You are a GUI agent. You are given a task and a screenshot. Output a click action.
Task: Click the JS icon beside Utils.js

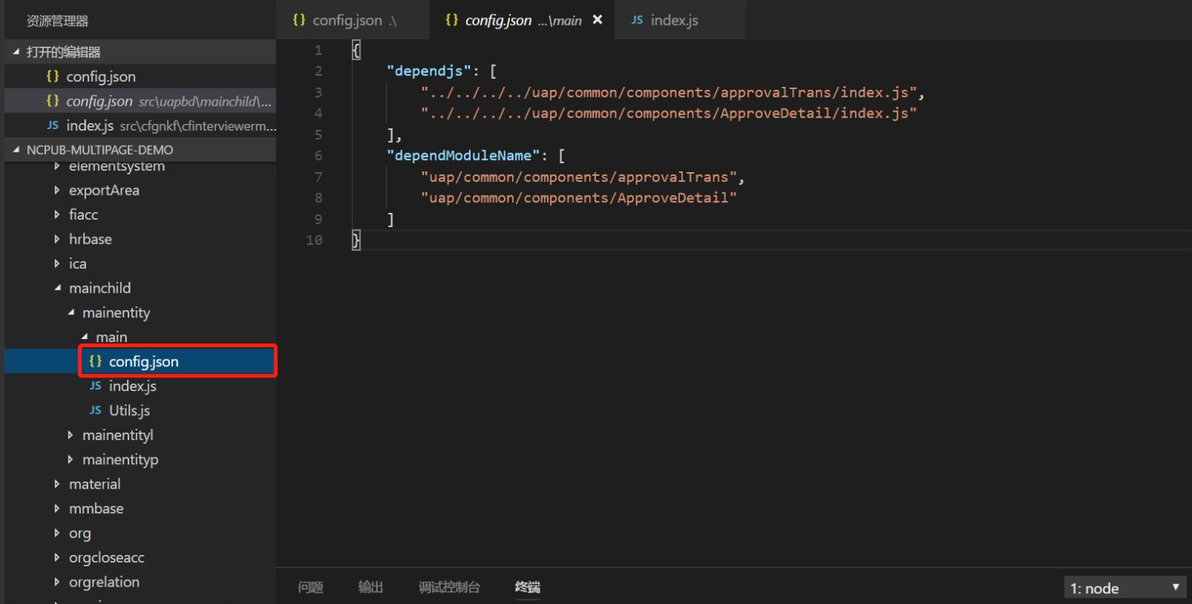pyautogui.click(x=95, y=411)
